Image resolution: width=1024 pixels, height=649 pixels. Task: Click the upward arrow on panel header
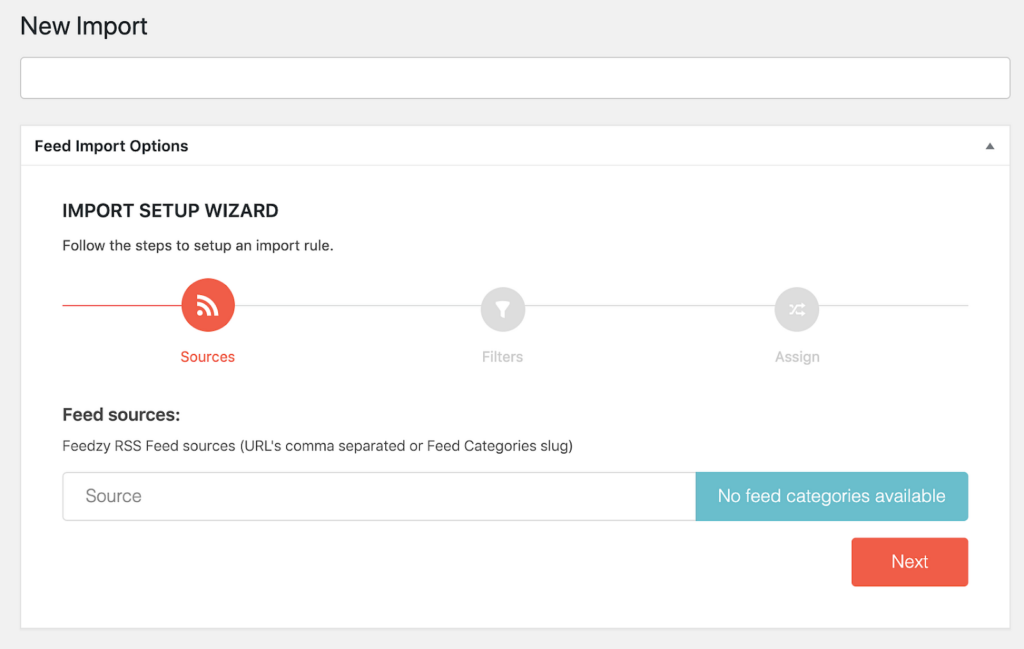[990, 145]
